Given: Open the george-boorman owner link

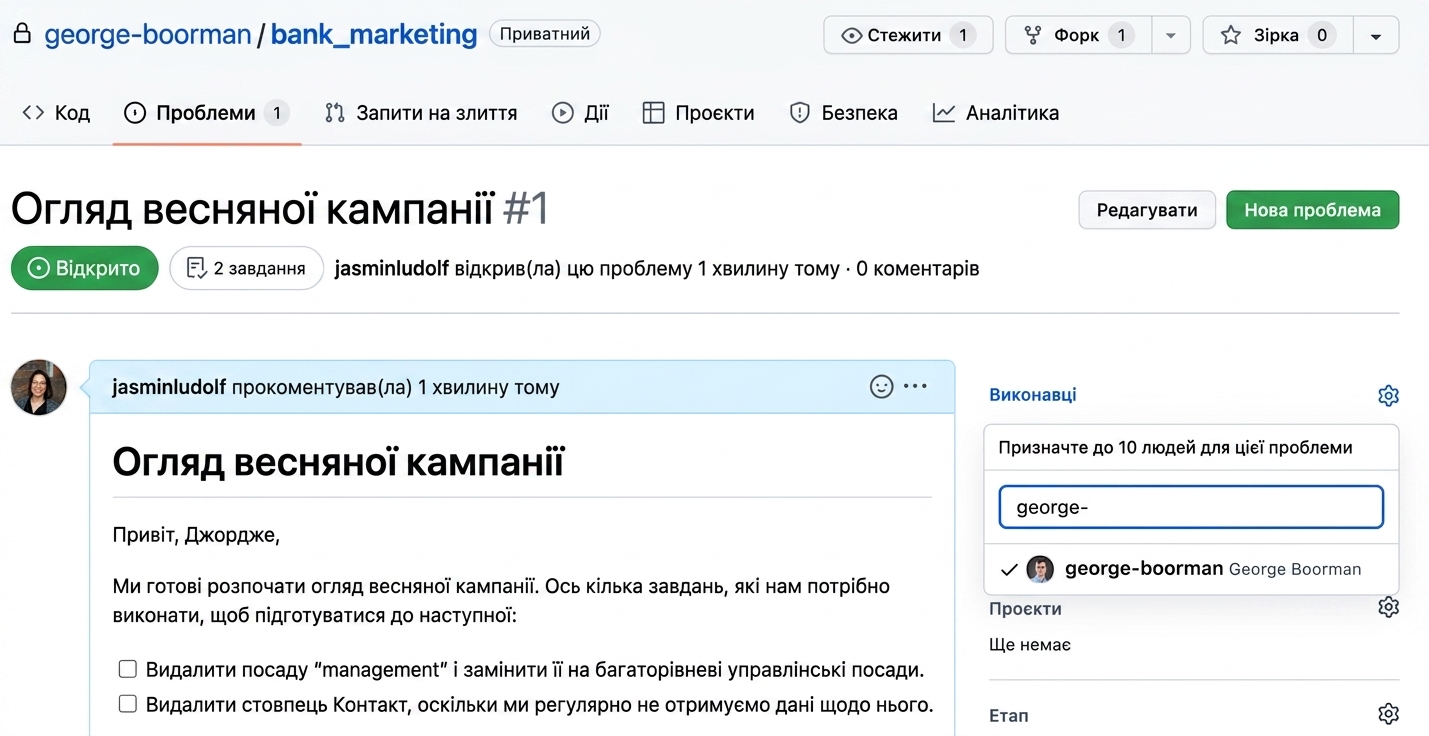Looking at the screenshot, I should tap(148, 35).
